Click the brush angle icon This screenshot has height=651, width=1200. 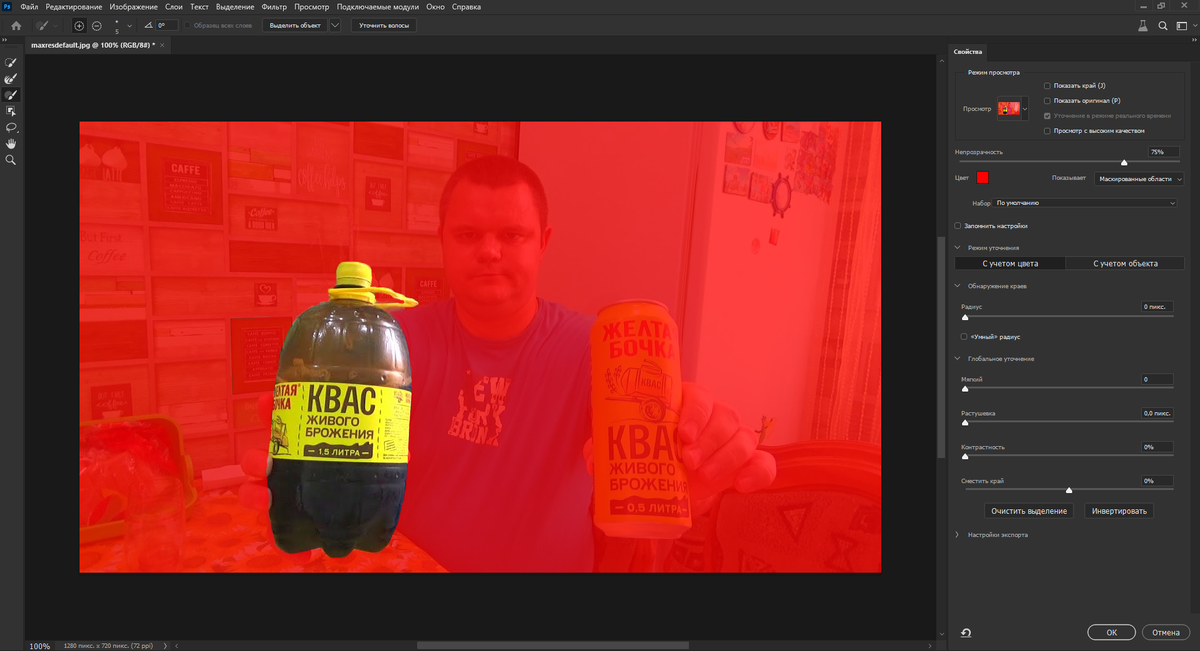pos(149,25)
